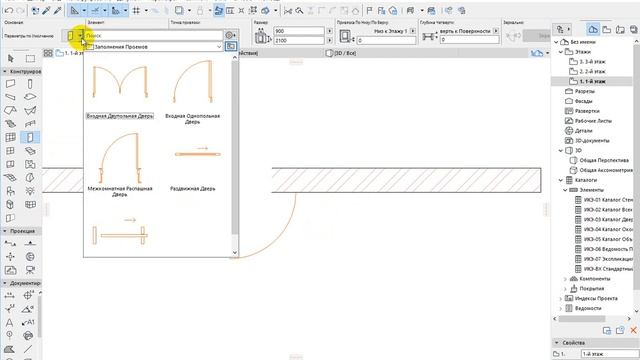640x360 pixels.
Task: Select the Section tool
Action: (11, 243)
